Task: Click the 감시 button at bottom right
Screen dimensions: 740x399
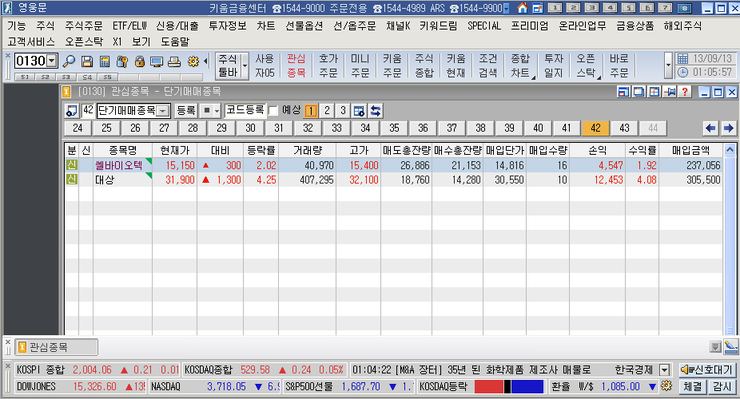Action: click(722, 386)
